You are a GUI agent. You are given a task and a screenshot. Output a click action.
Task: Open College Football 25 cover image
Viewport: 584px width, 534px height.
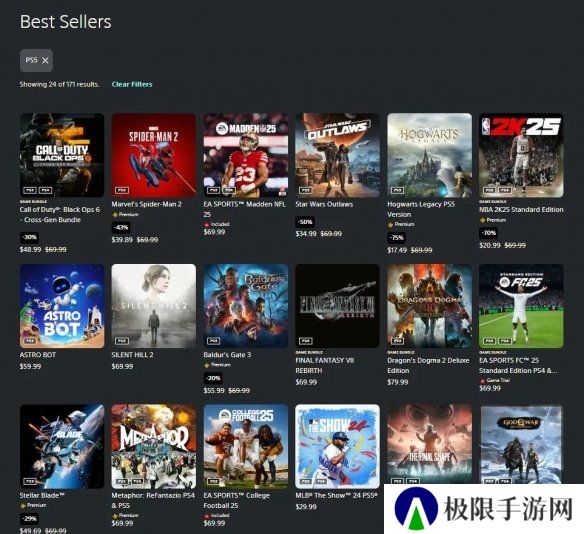point(246,446)
